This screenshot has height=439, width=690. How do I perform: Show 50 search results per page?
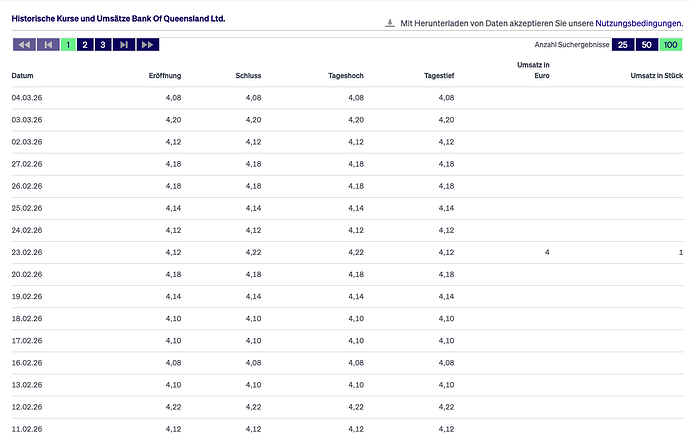[x=646, y=44]
